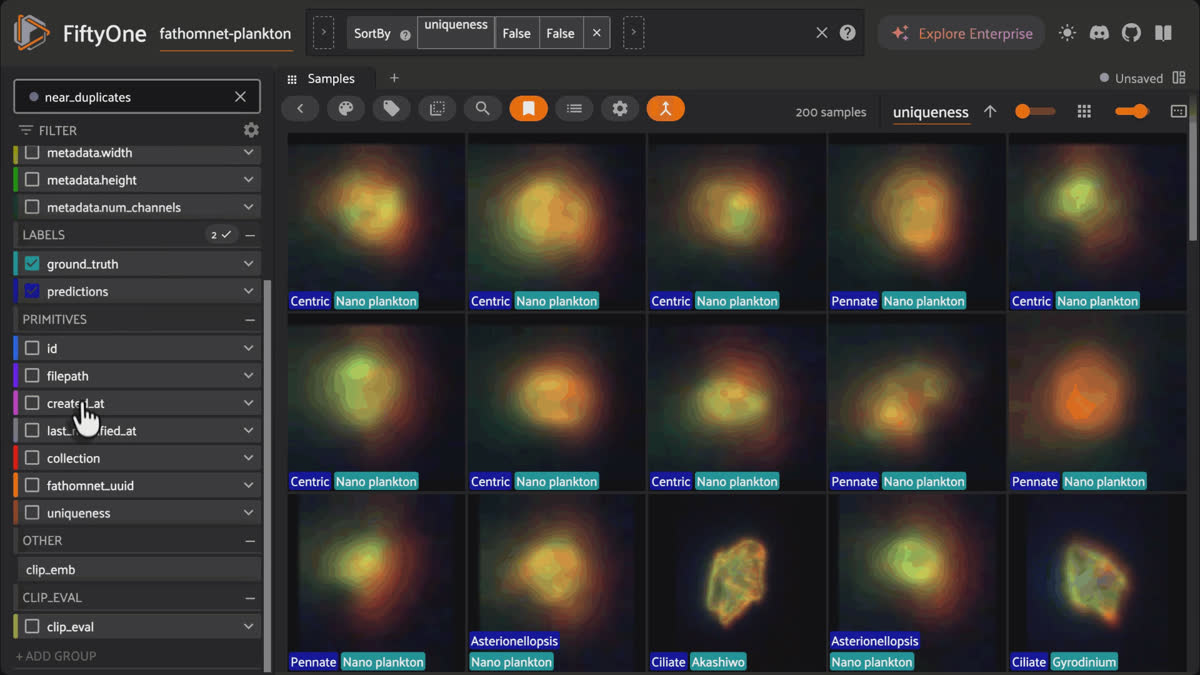Uncheck the predictions label checkbox
The width and height of the screenshot is (1200, 675).
click(32, 291)
